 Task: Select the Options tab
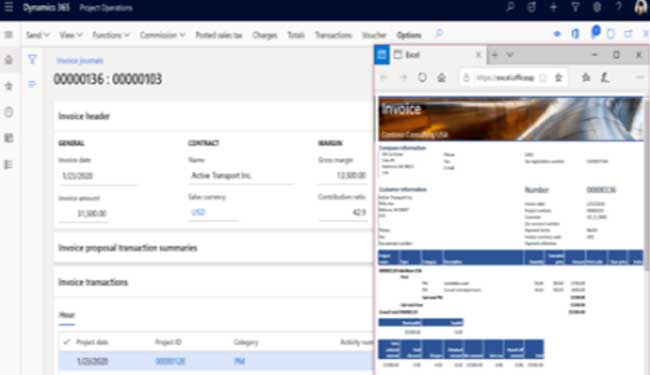[409, 35]
